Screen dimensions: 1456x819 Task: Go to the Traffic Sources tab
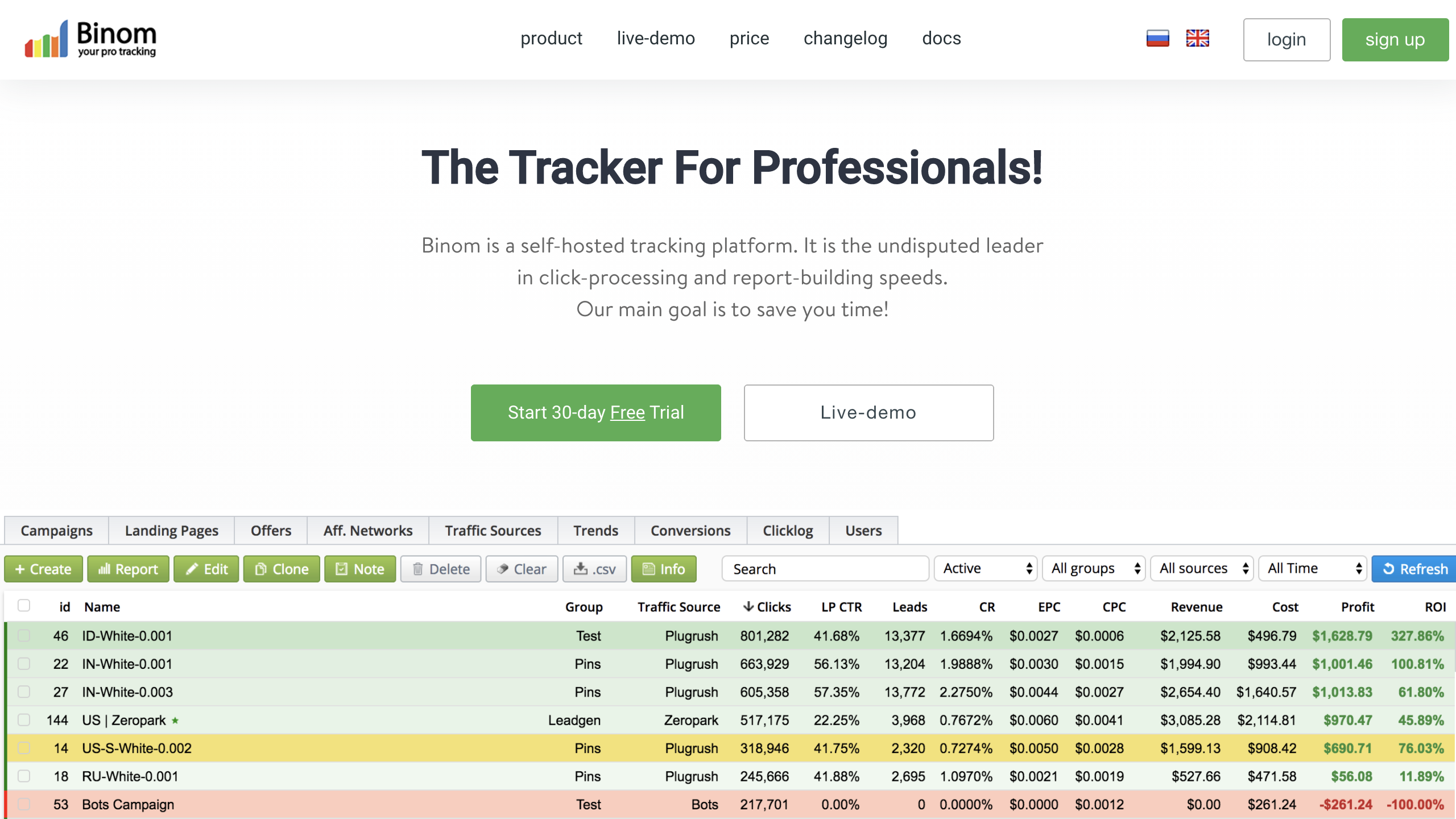493,531
